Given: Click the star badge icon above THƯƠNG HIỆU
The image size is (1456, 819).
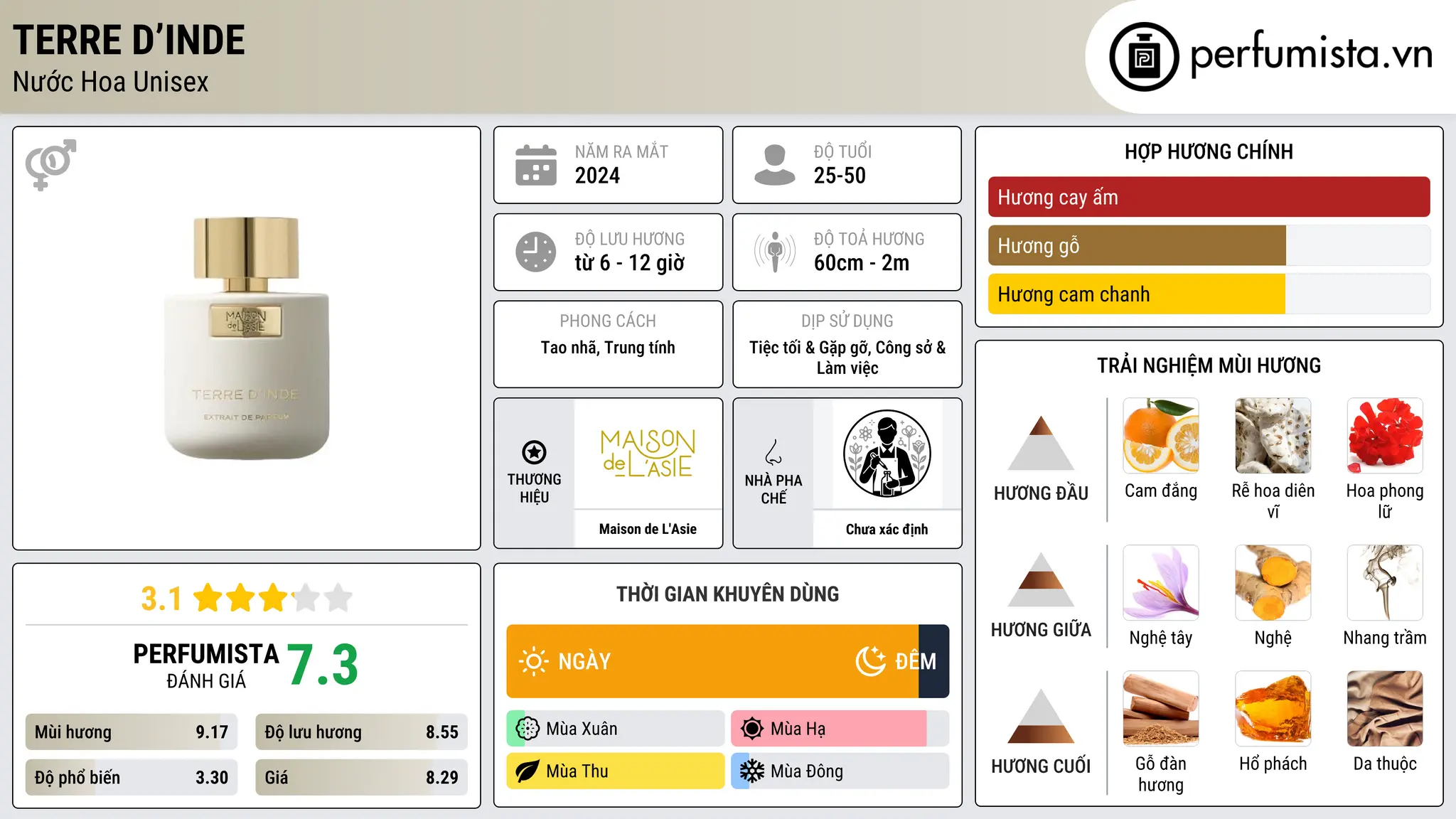Looking at the screenshot, I should tap(534, 451).
